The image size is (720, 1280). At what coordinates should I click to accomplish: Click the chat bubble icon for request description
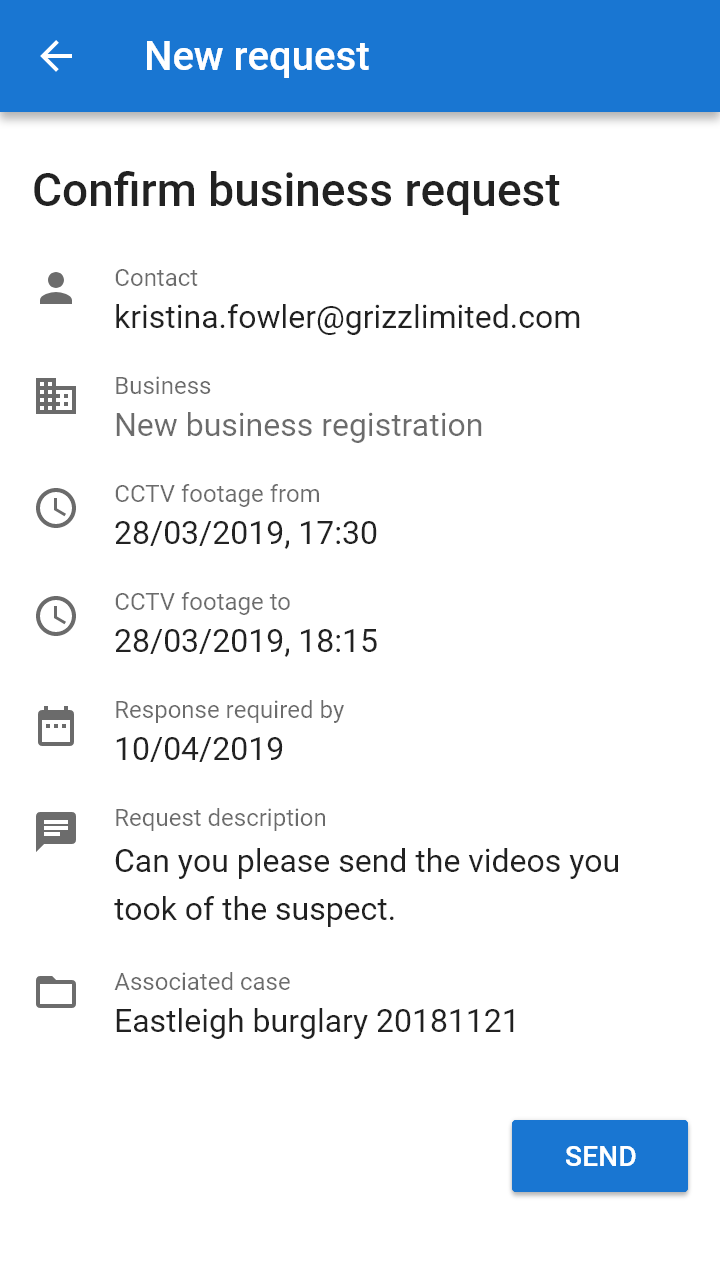click(x=56, y=830)
